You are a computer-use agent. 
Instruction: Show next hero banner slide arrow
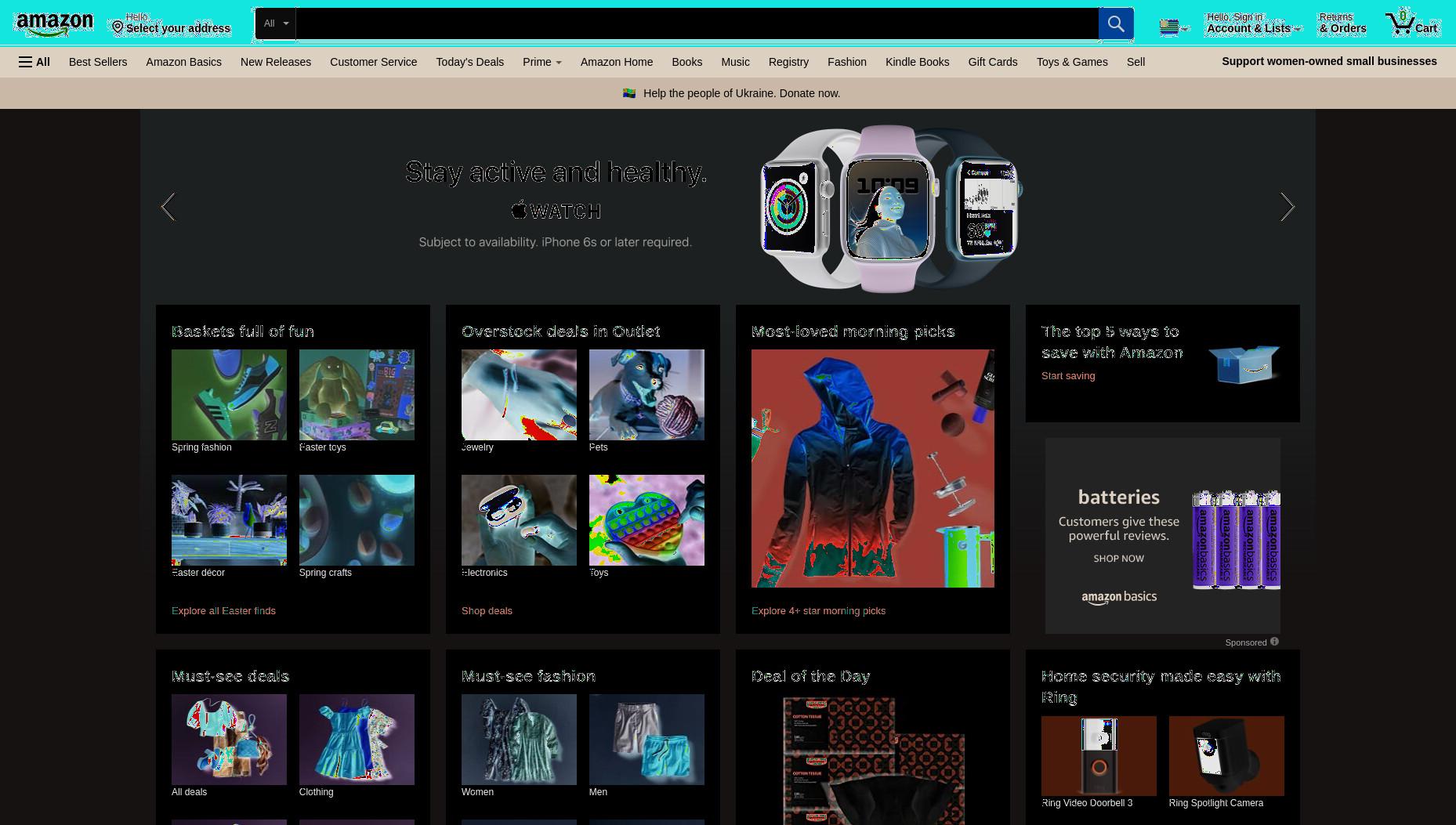(x=1288, y=207)
